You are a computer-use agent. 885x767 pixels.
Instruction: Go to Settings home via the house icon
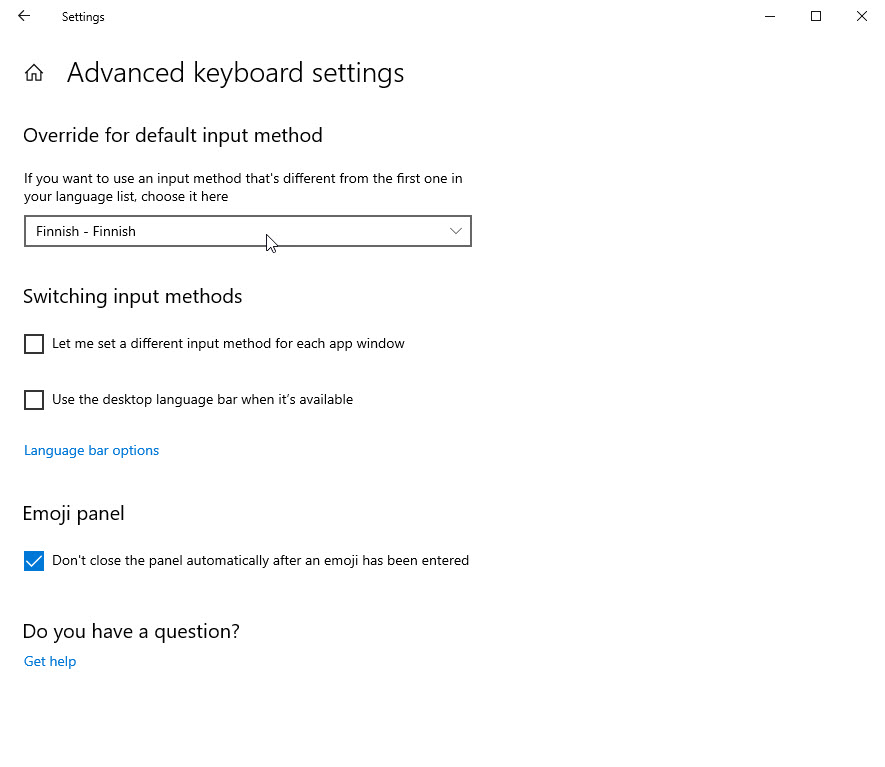click(34, 73)
